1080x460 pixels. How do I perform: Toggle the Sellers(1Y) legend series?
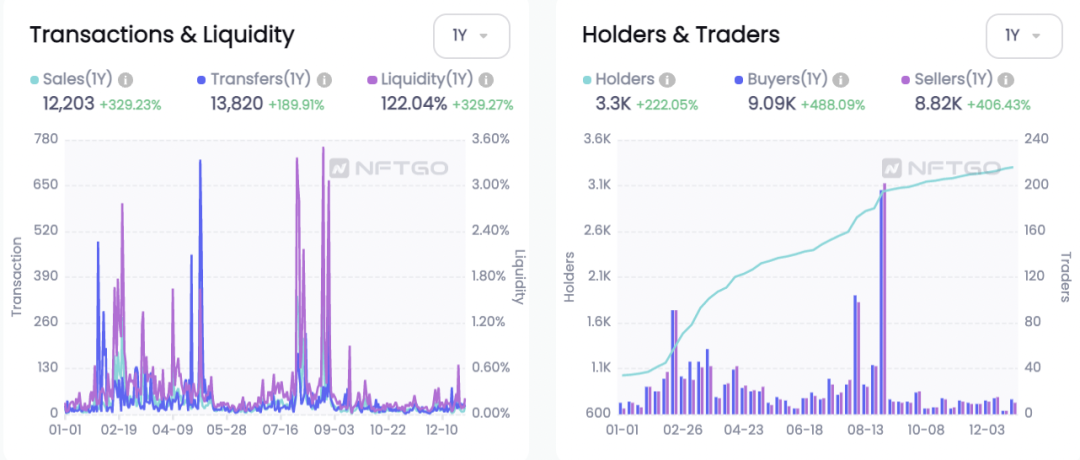(x=949, y=80)
